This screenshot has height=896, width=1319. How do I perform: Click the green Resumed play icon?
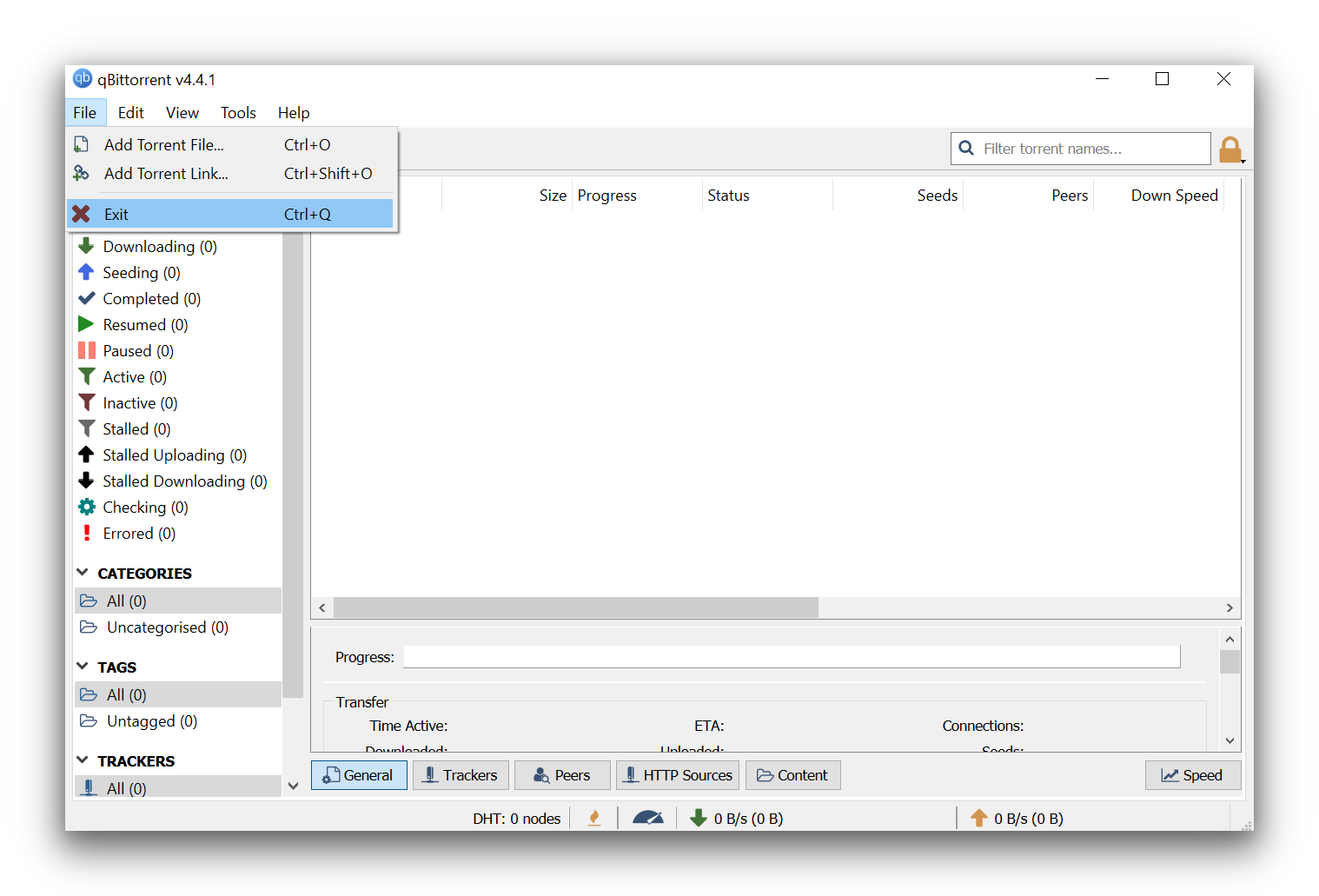coord(86,324)
